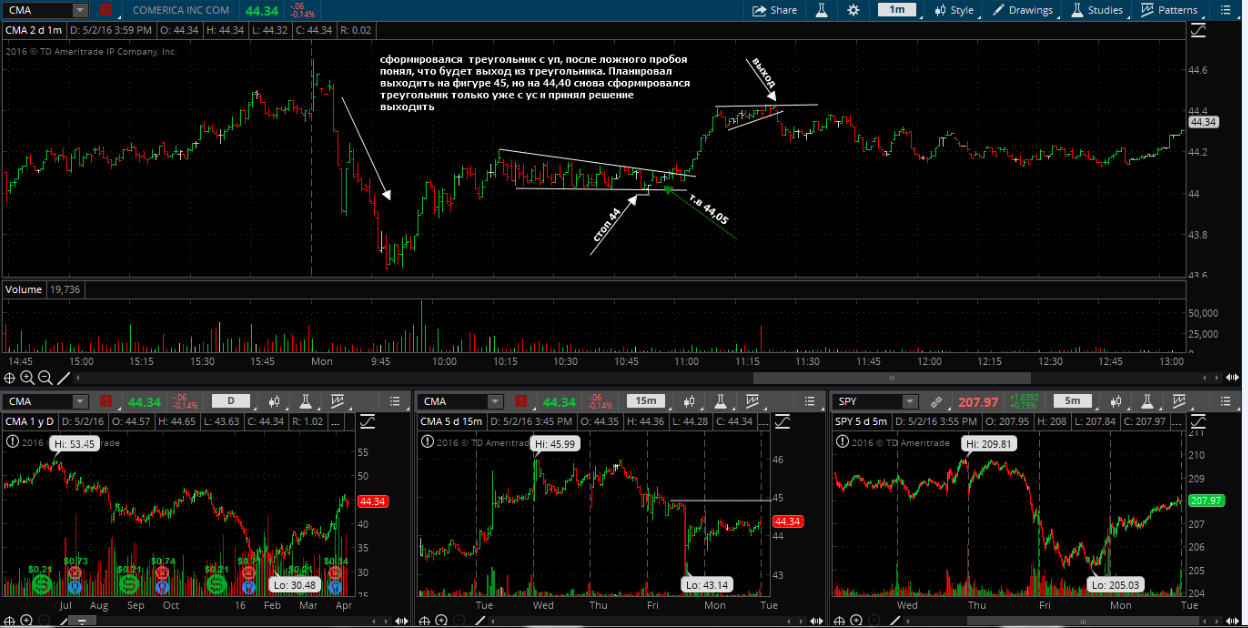Click the info icon in daily chart header
Screen dimensions: 1248x628
click(x=11, y=440)
